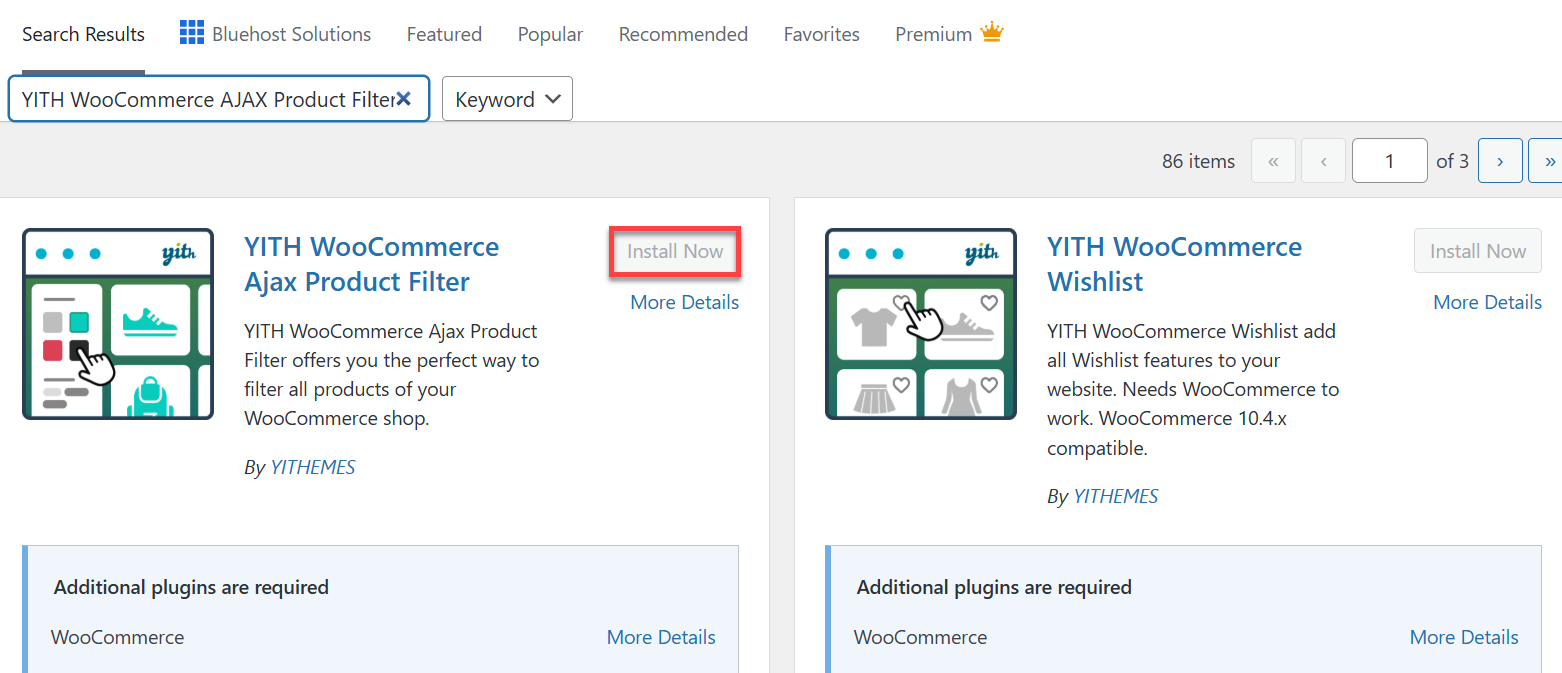
Task: Skip to the last page double-arrow
Action: point(1549,160)
